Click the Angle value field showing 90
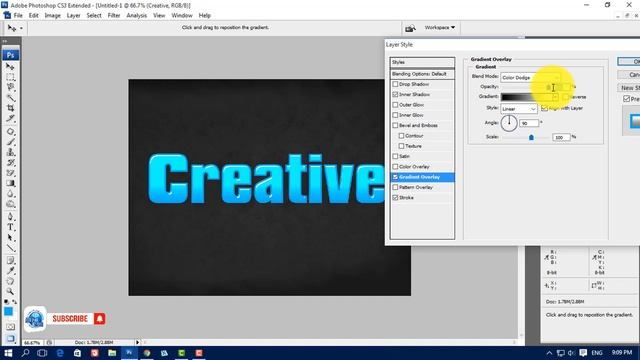The image size is (640, 360). [x=529, y=123]
